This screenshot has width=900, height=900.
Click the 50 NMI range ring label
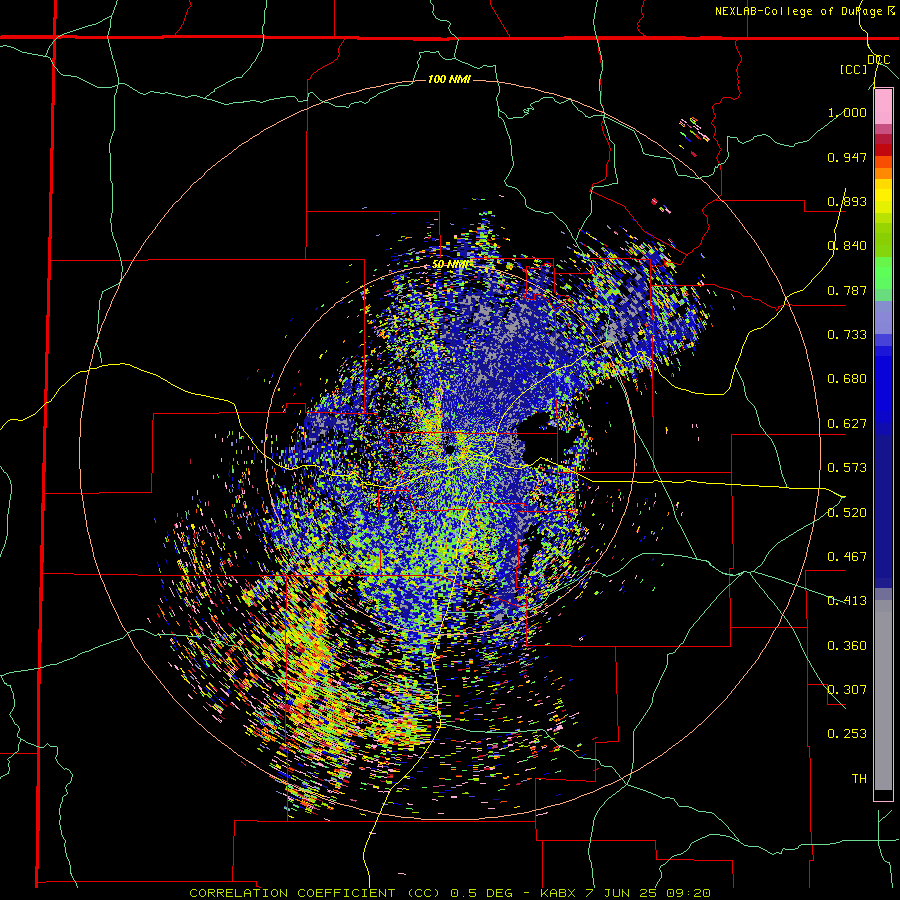[451, 265]
